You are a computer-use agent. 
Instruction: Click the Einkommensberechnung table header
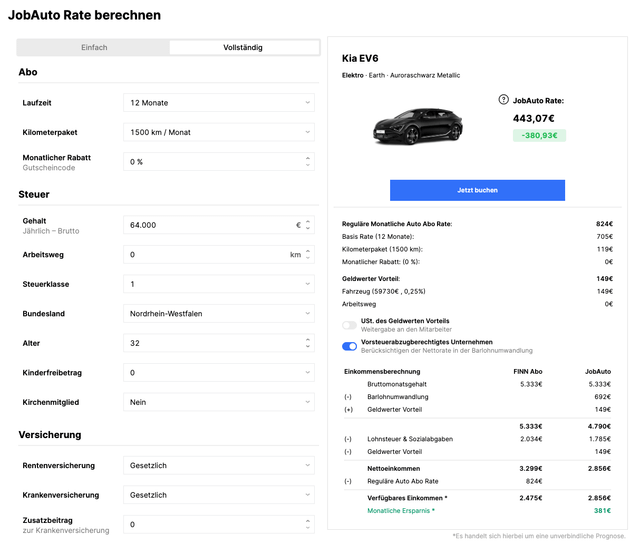pos(382,371)
